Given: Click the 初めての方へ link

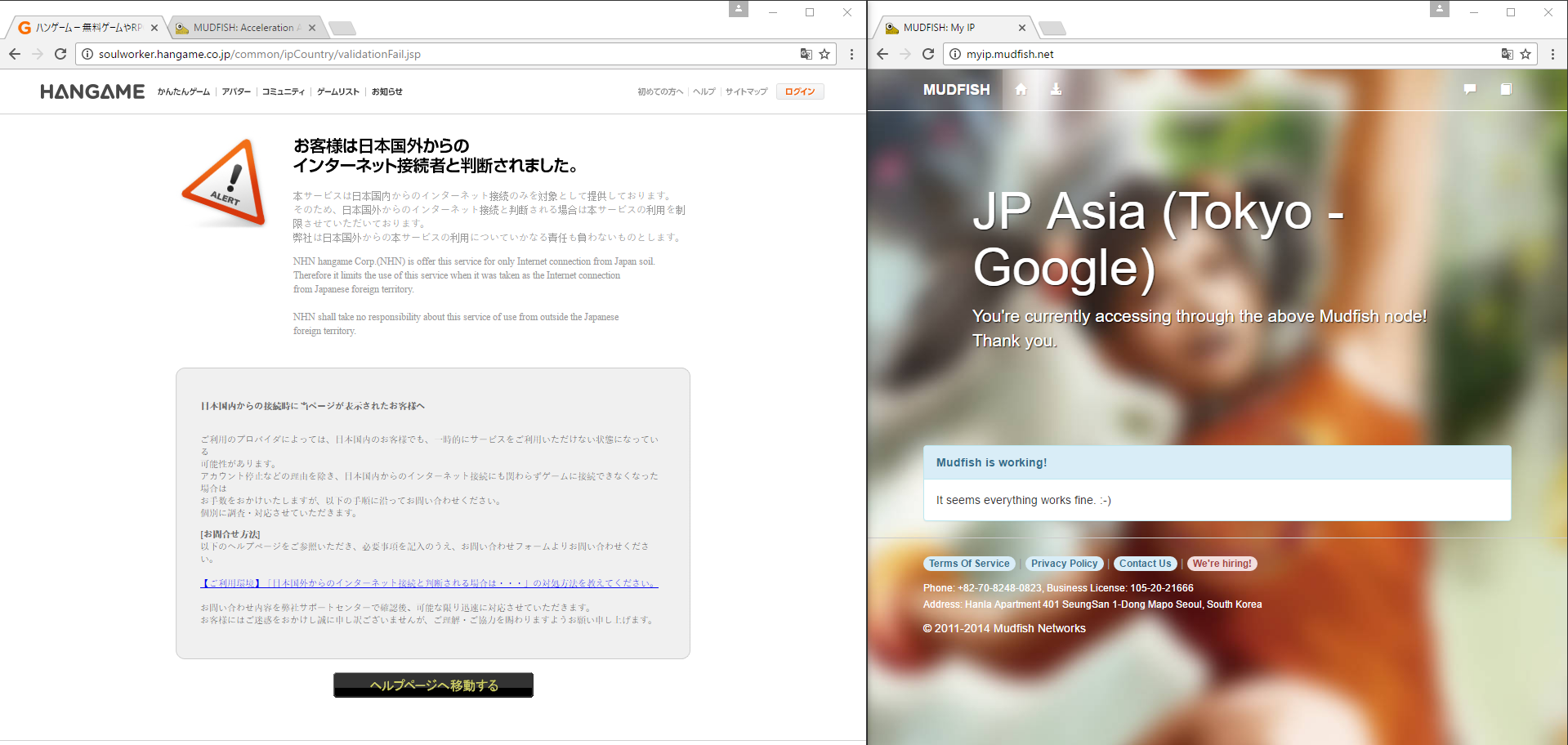Looking at the screenshot, I should pos(660,91).
